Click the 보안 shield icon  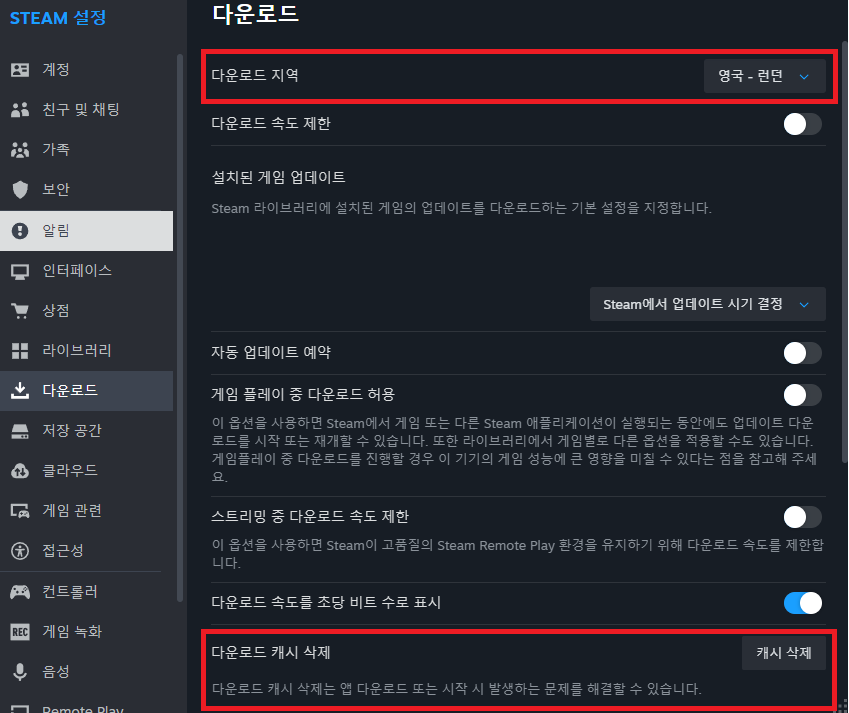point(20,189)
